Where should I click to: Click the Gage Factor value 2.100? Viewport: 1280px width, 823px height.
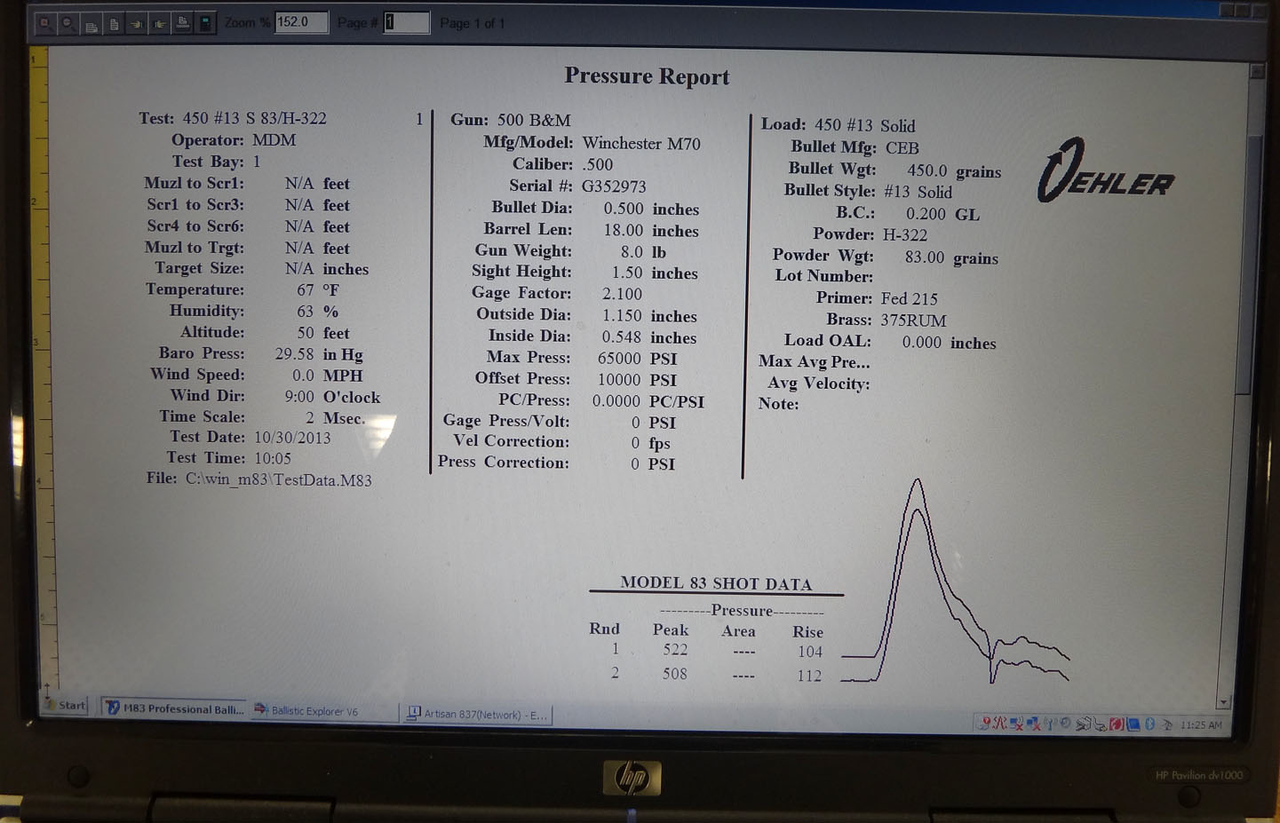click(x=624, y=294)
